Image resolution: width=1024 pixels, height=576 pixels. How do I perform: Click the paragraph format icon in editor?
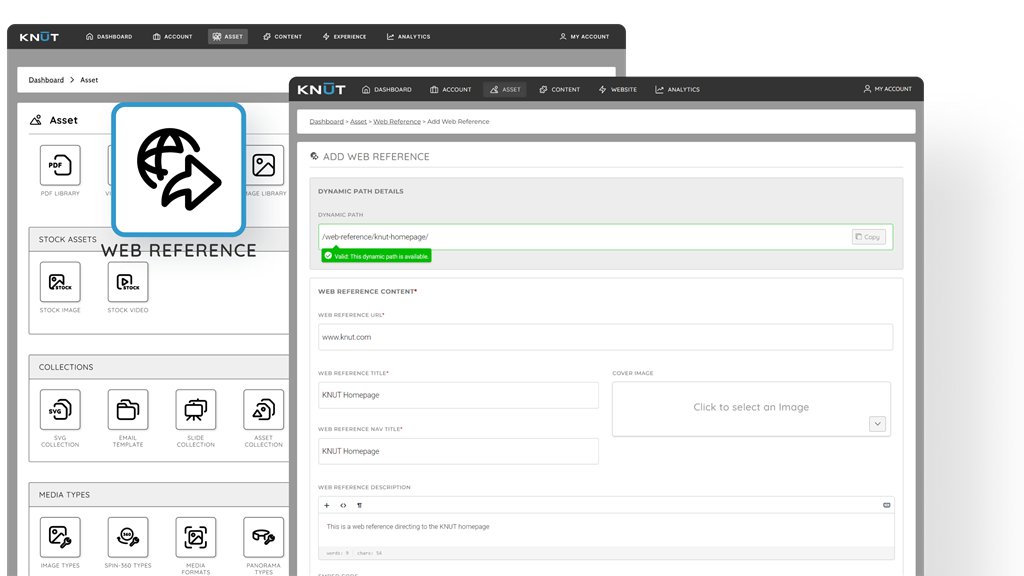point(360,505)
